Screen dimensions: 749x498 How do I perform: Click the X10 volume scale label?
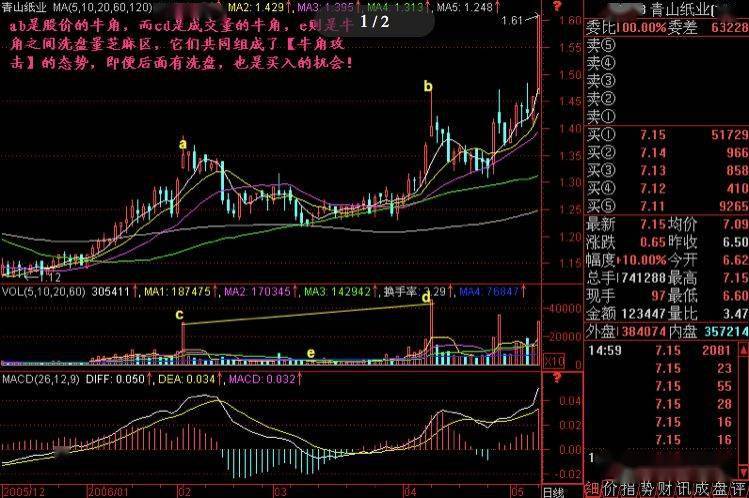[x=553, y=361]
